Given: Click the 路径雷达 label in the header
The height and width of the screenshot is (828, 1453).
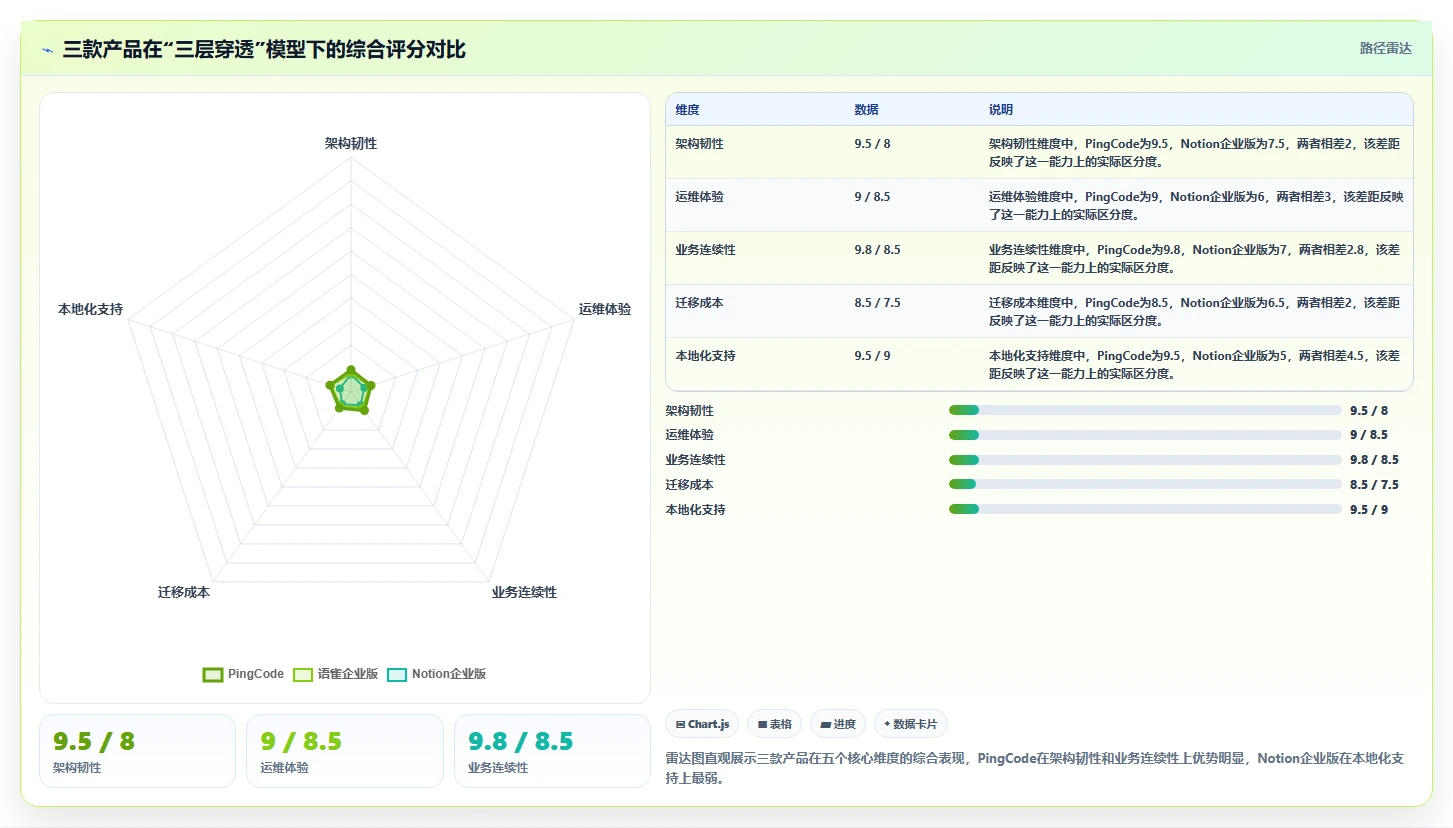Looking at the screenshot, I should (x=1386, y=48).
